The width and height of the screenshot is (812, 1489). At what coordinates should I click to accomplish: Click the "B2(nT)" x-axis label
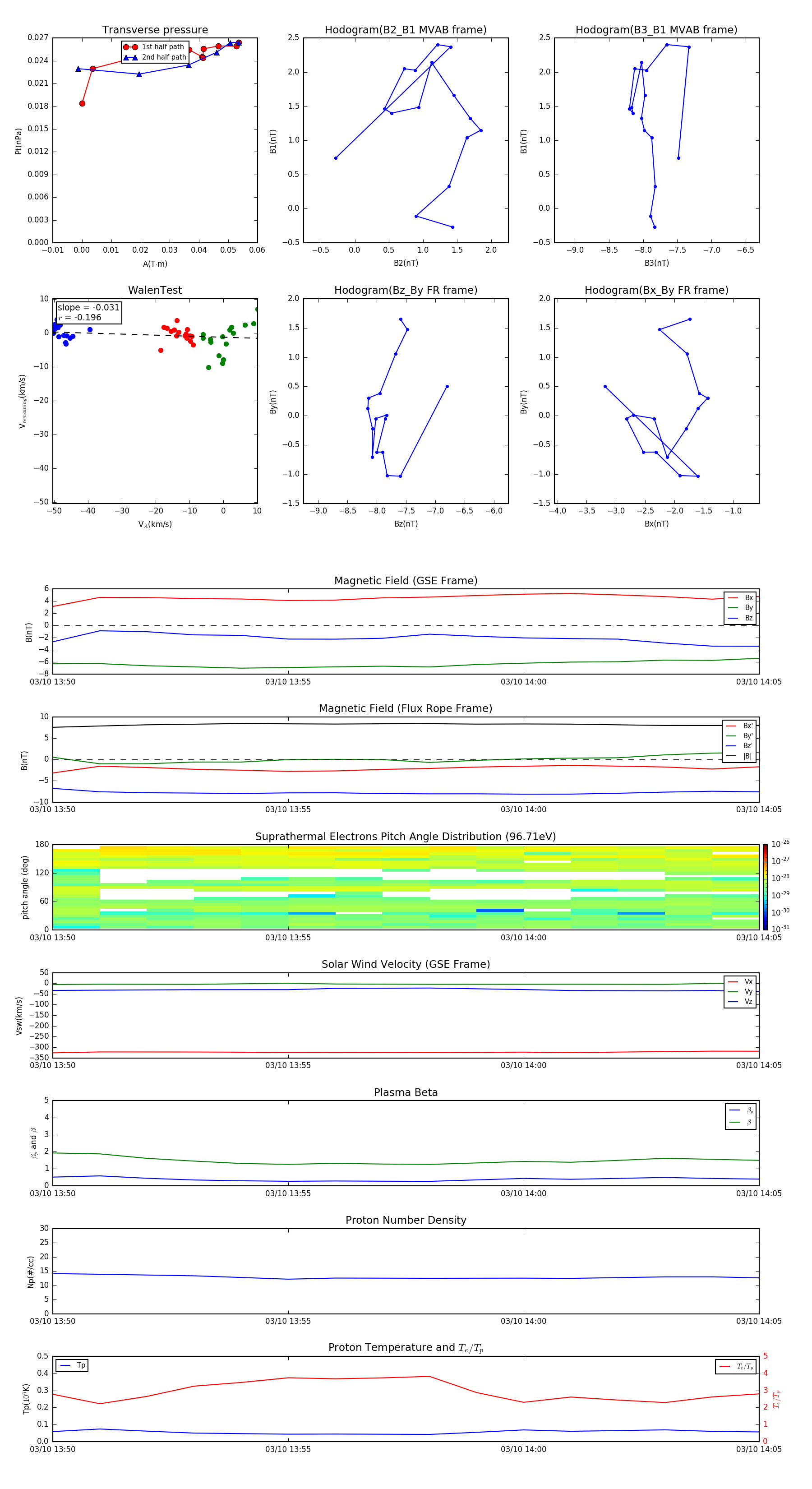coord(406,263)
